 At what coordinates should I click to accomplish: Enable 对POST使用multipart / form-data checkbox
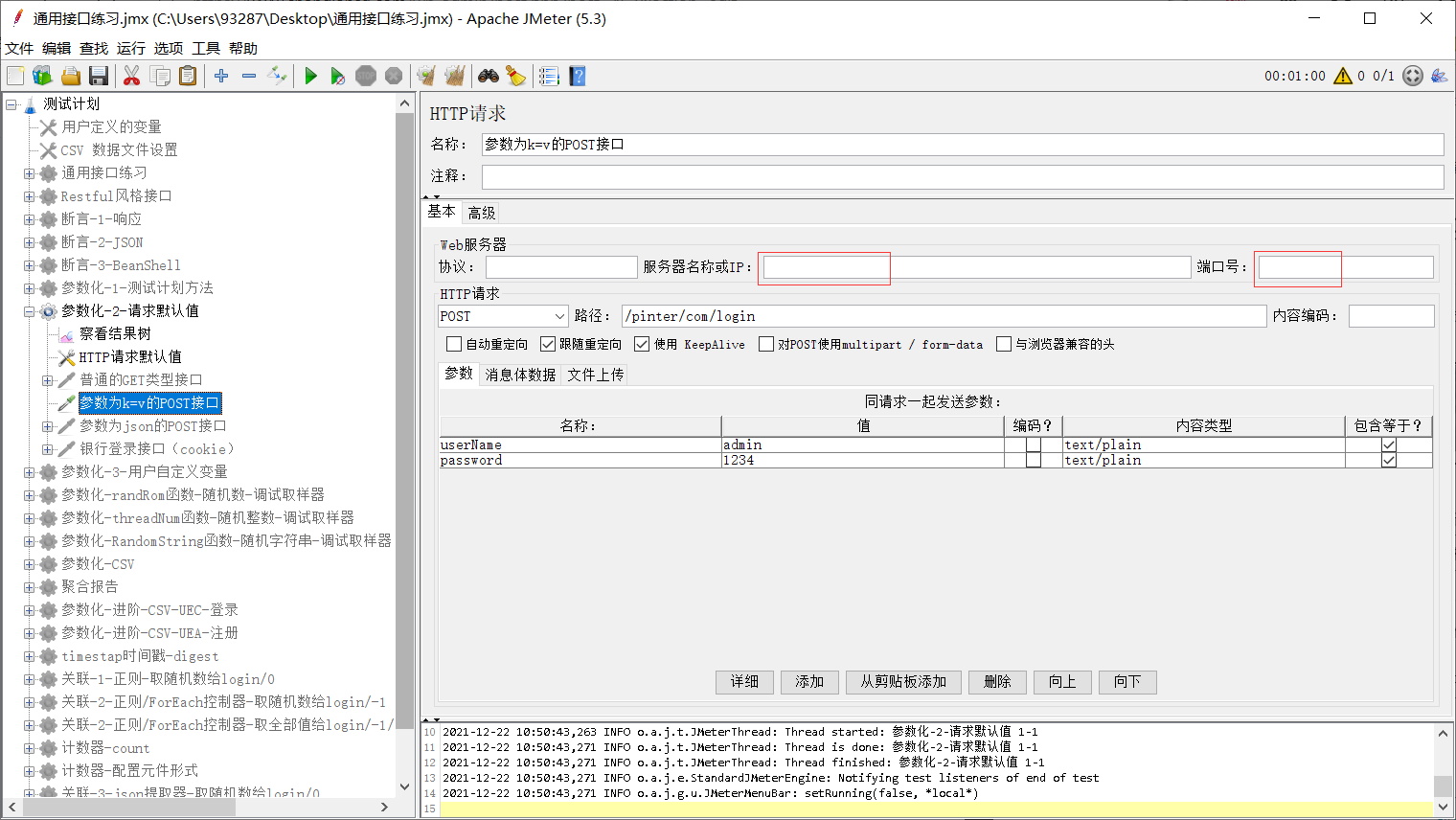point(766,344)
